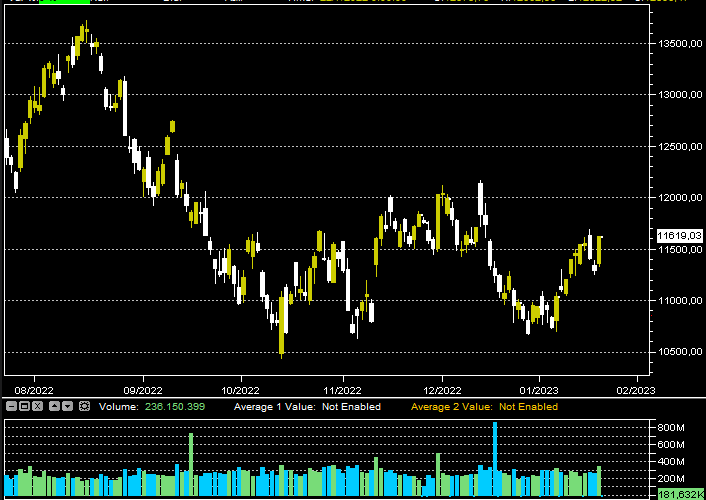Click the 02/2023 date axis label
The width and height of the screenshot is (706, 500).
(637, 390)
